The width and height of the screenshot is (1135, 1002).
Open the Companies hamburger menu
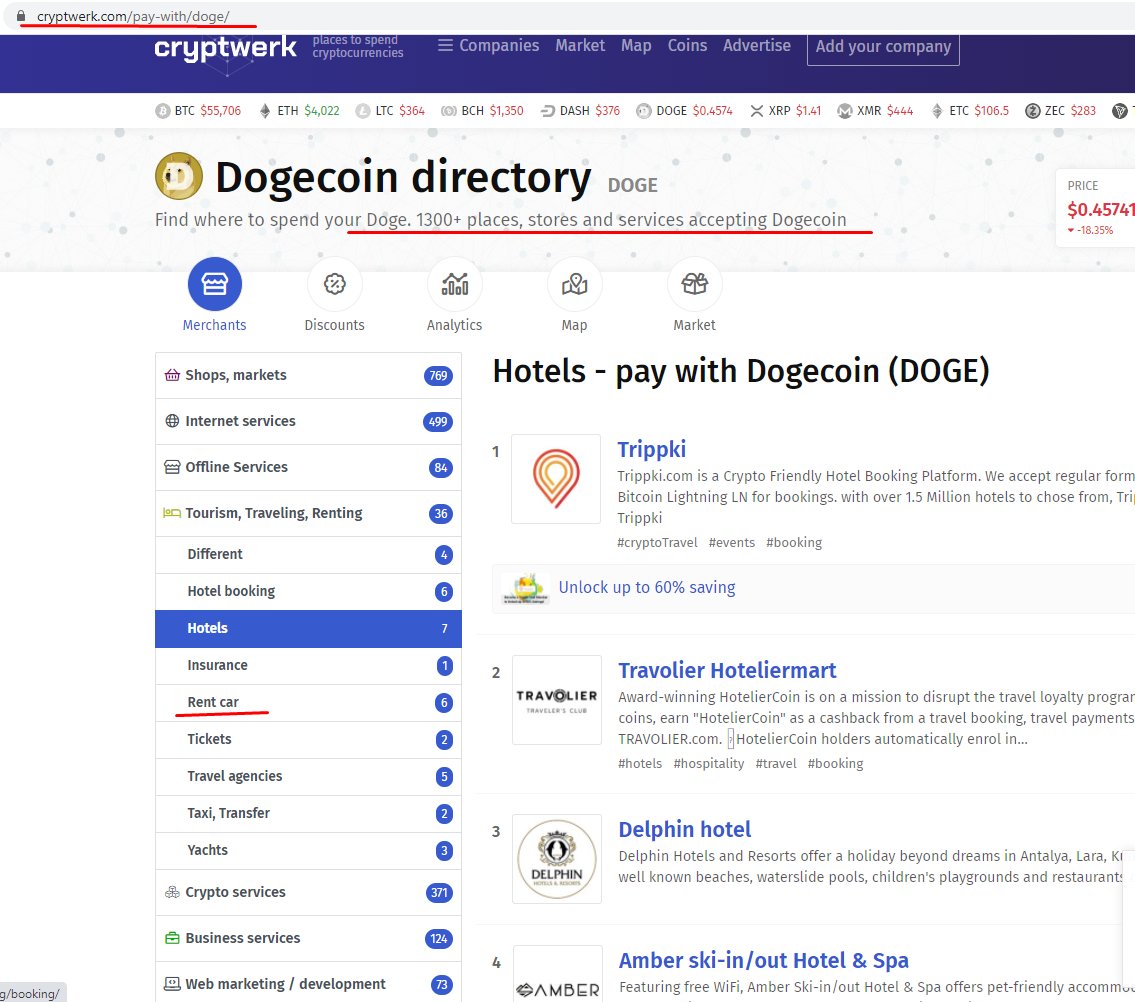pos(489,46)
